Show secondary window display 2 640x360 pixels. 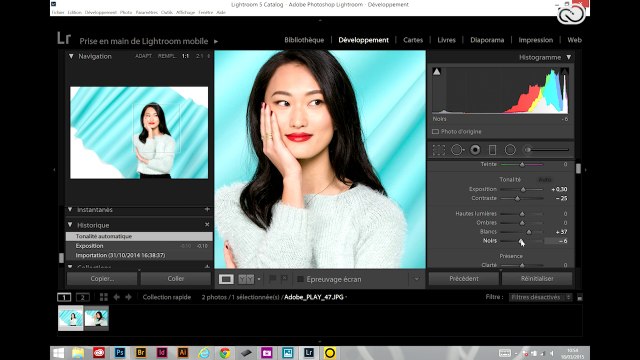click(x=83, y=297)
